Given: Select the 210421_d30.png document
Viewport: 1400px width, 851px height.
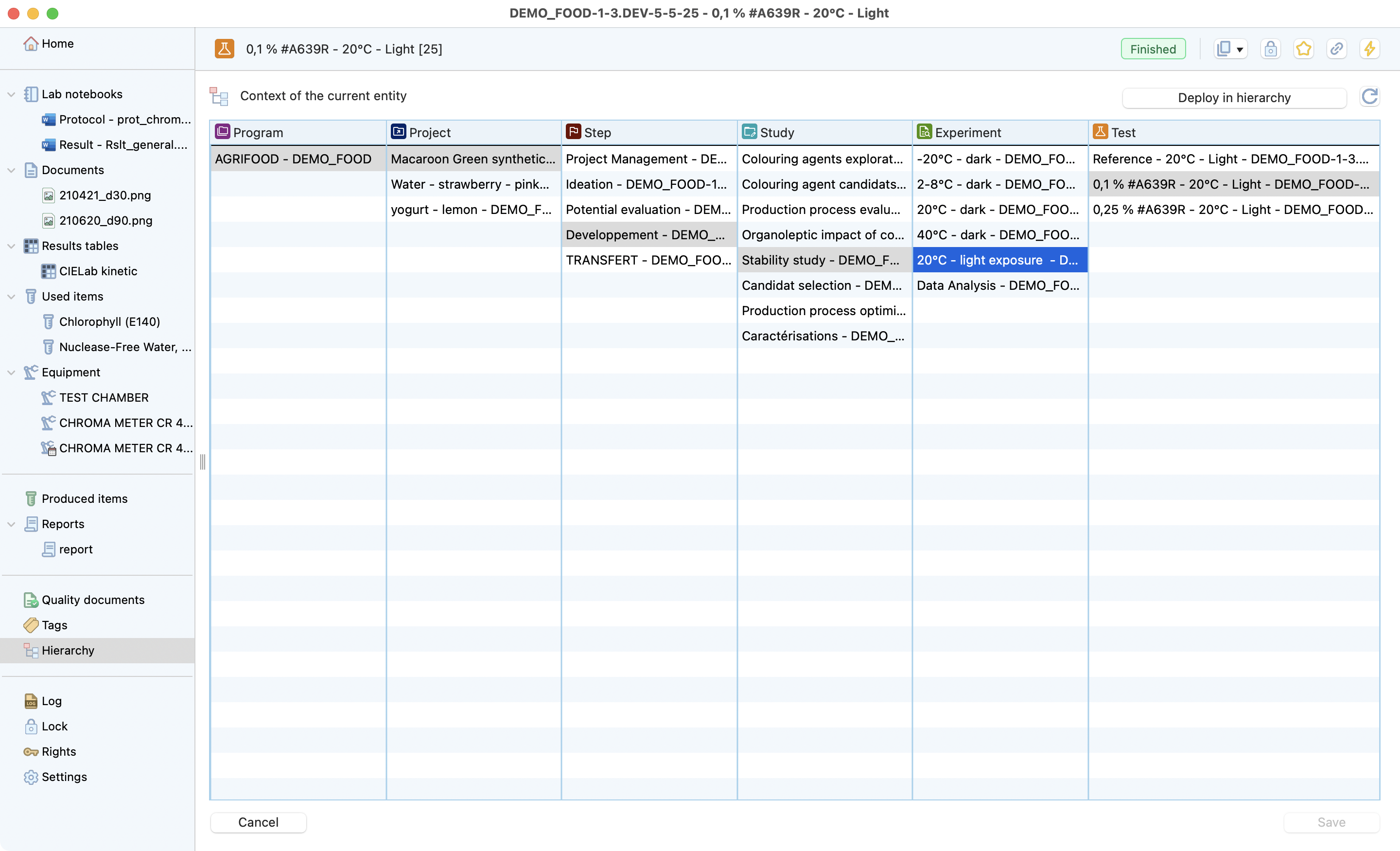Looking at the screenshot, I should tap(105, 195).
